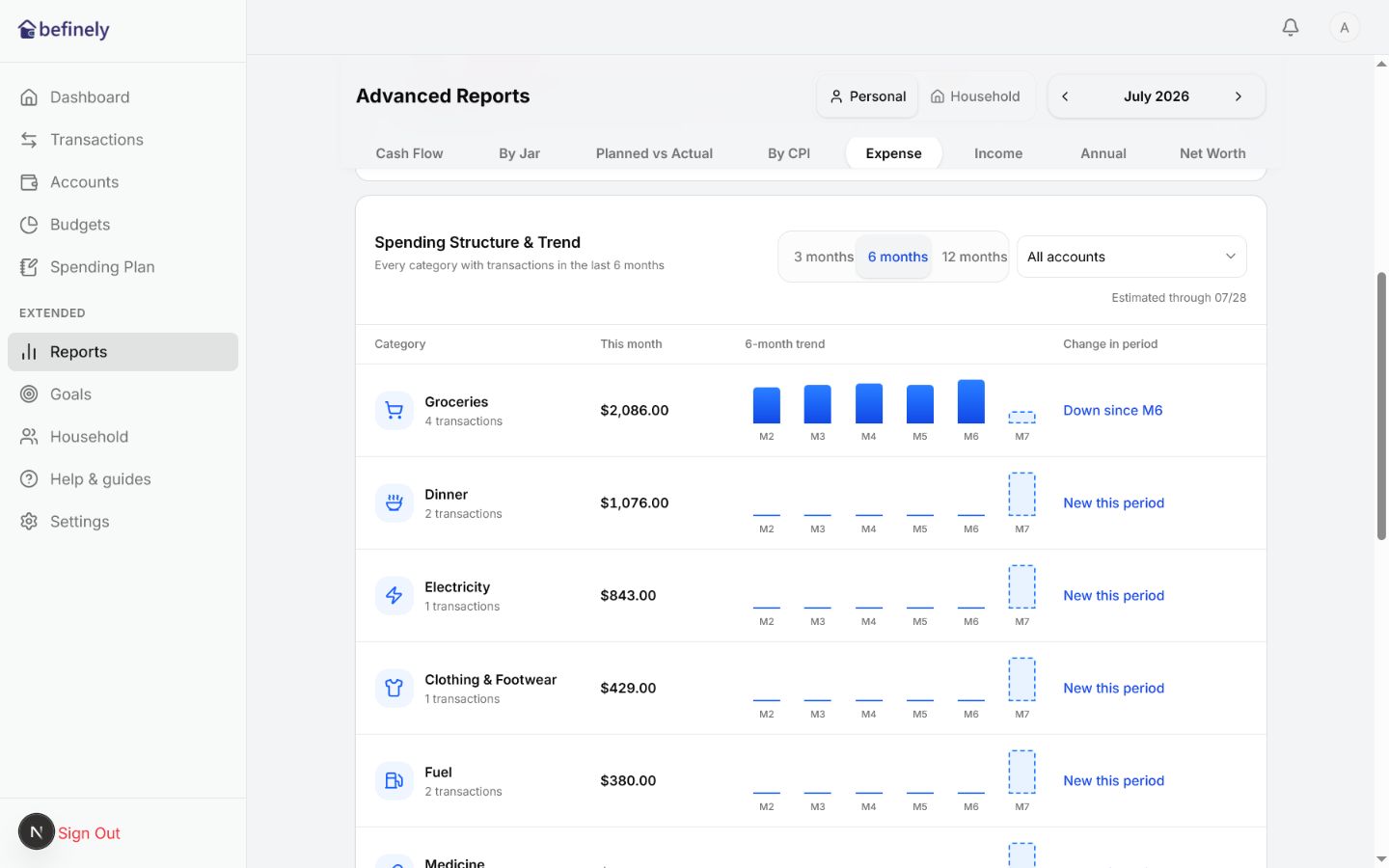This screenshot has height=868, width=1389.
Task: Open the user avatar A menu
Action: pos(1345,27)
